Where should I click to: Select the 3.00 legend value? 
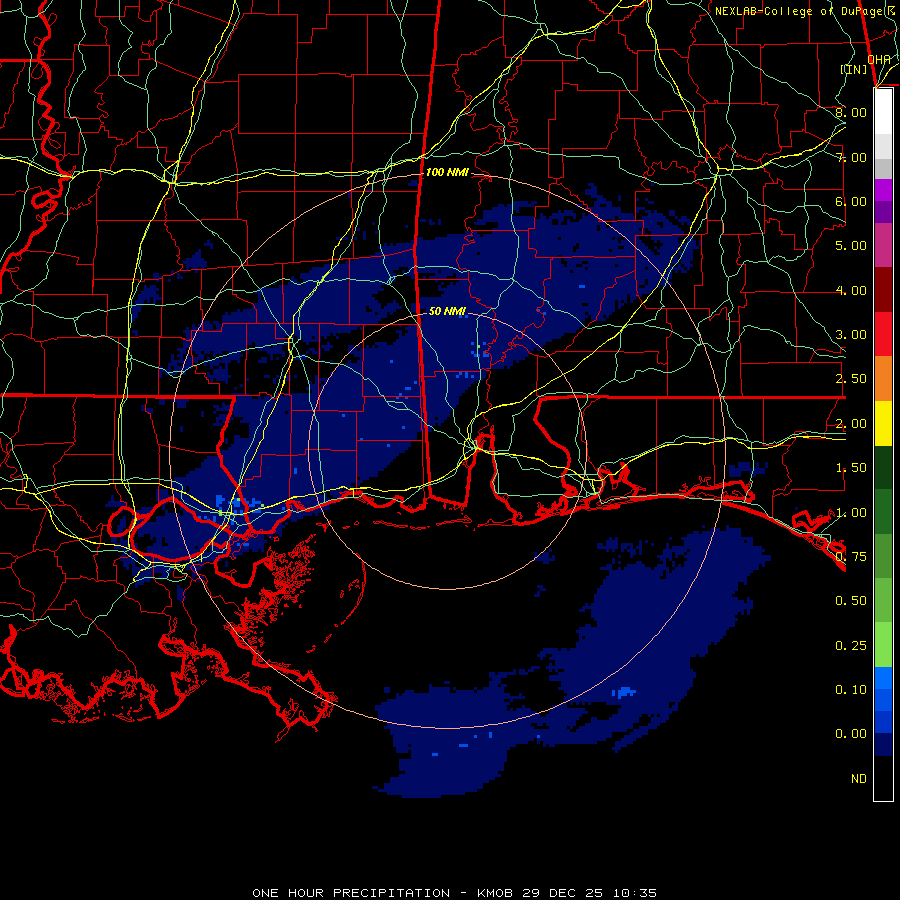(851, 335)
